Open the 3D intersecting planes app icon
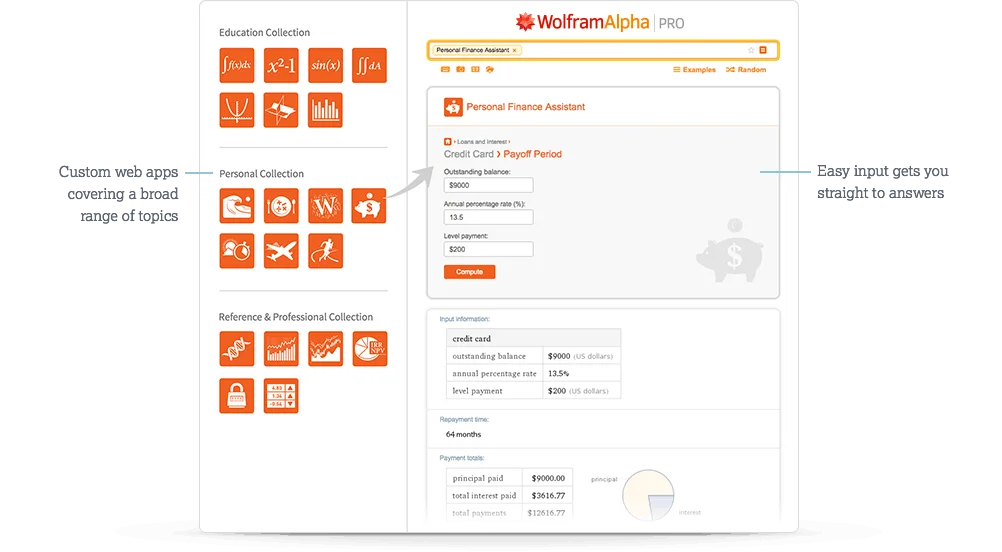This screenshot has width=1002, height=552. (x=281, y=110)
